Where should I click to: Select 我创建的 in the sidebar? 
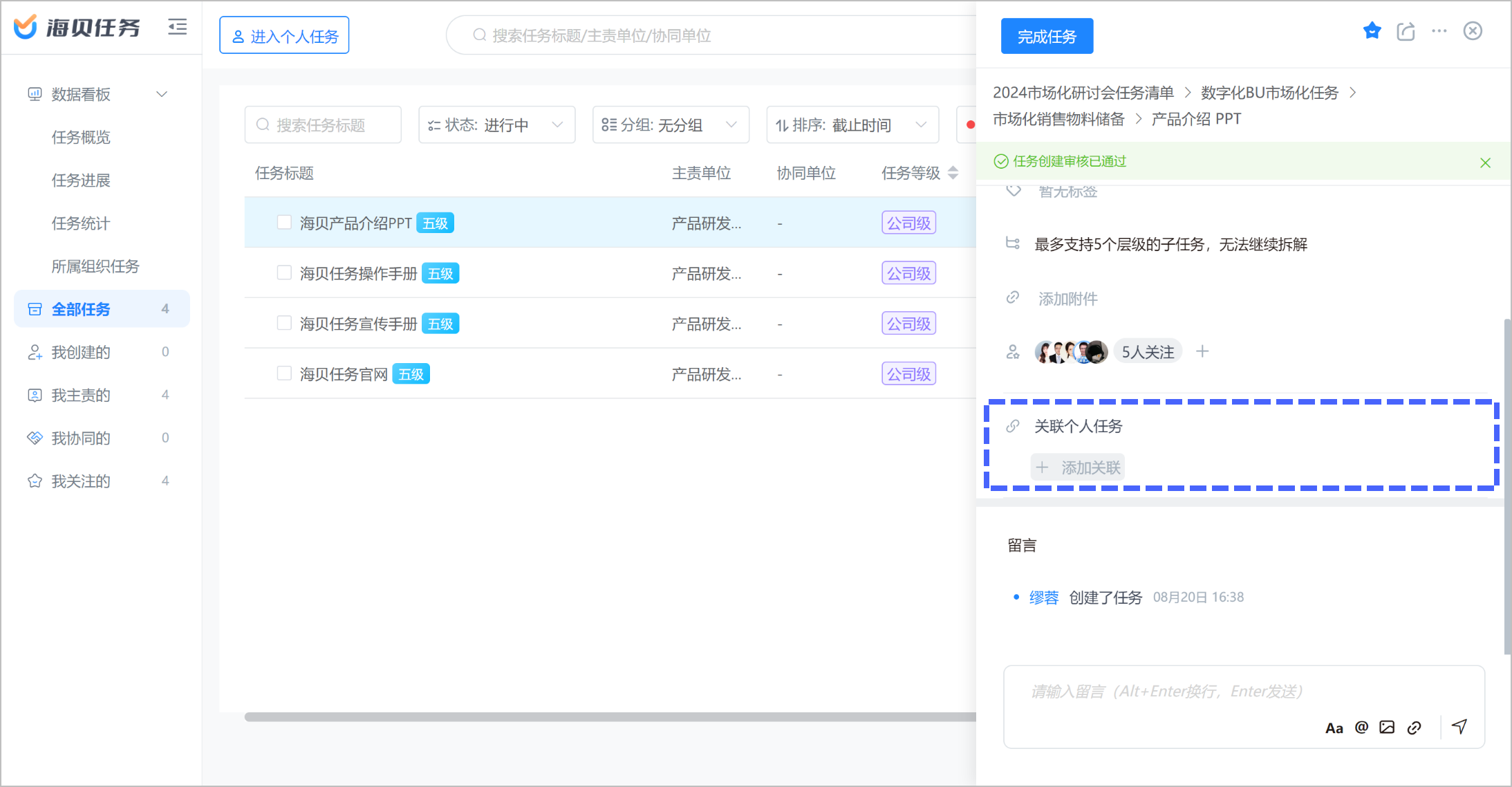coord(102,352)
